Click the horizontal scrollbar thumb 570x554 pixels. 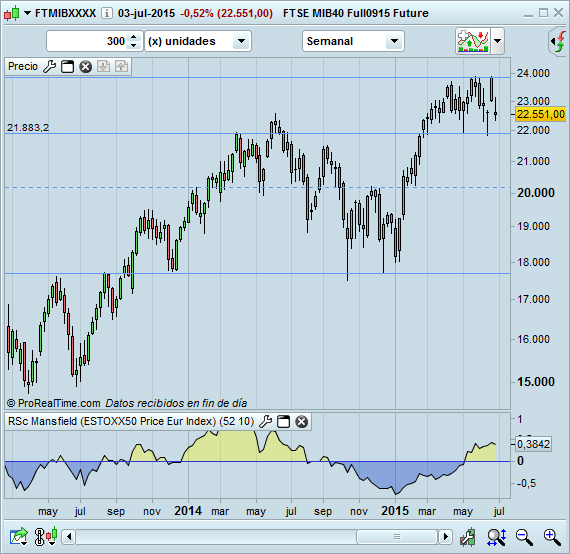[x=397, y=537]
